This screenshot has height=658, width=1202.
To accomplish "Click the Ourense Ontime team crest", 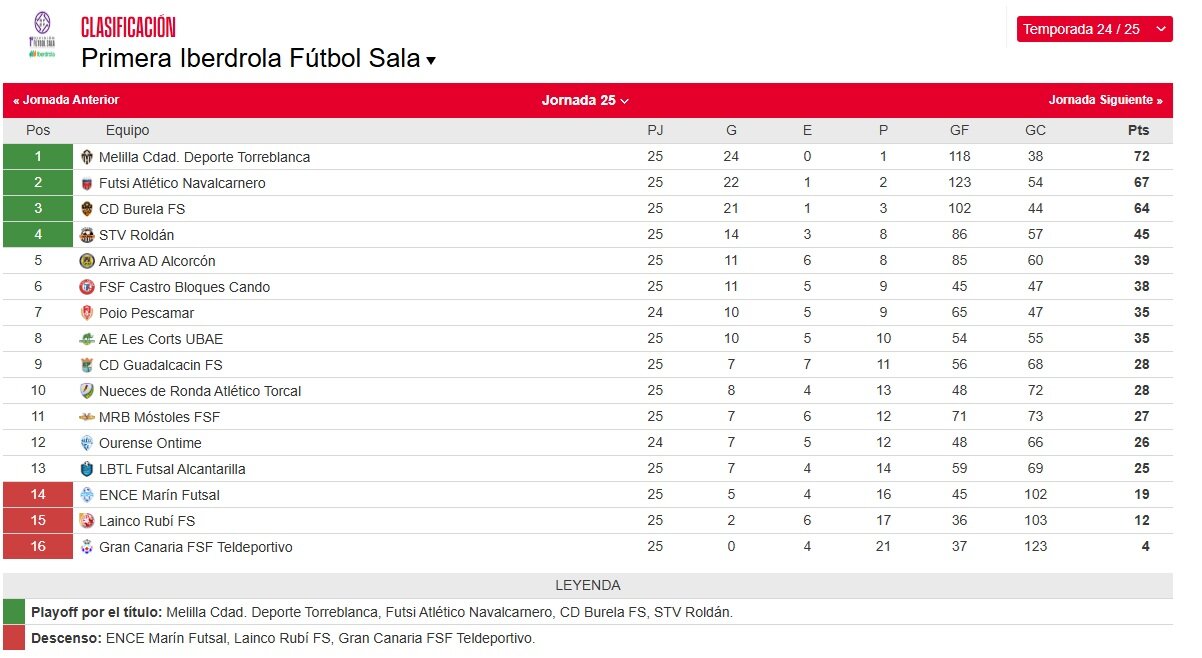I will 87,443.
